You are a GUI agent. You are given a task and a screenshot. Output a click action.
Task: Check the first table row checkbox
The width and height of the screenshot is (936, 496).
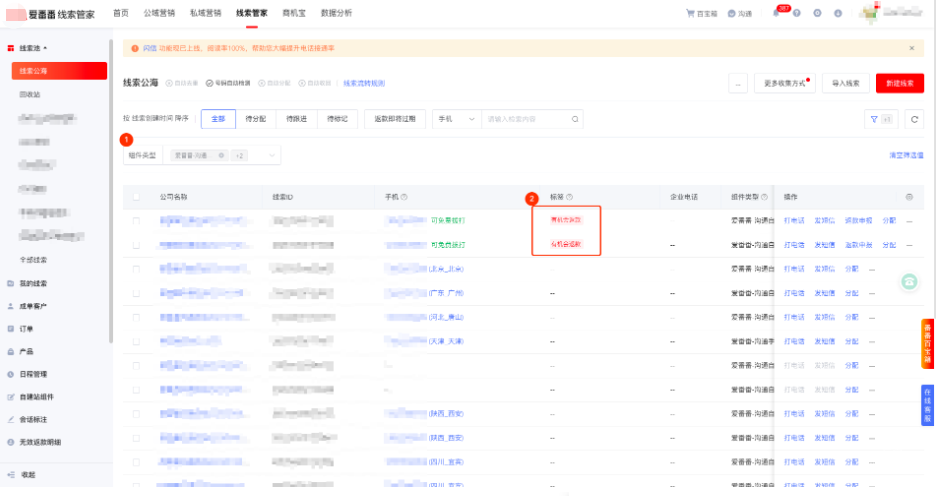pos(136,220)
